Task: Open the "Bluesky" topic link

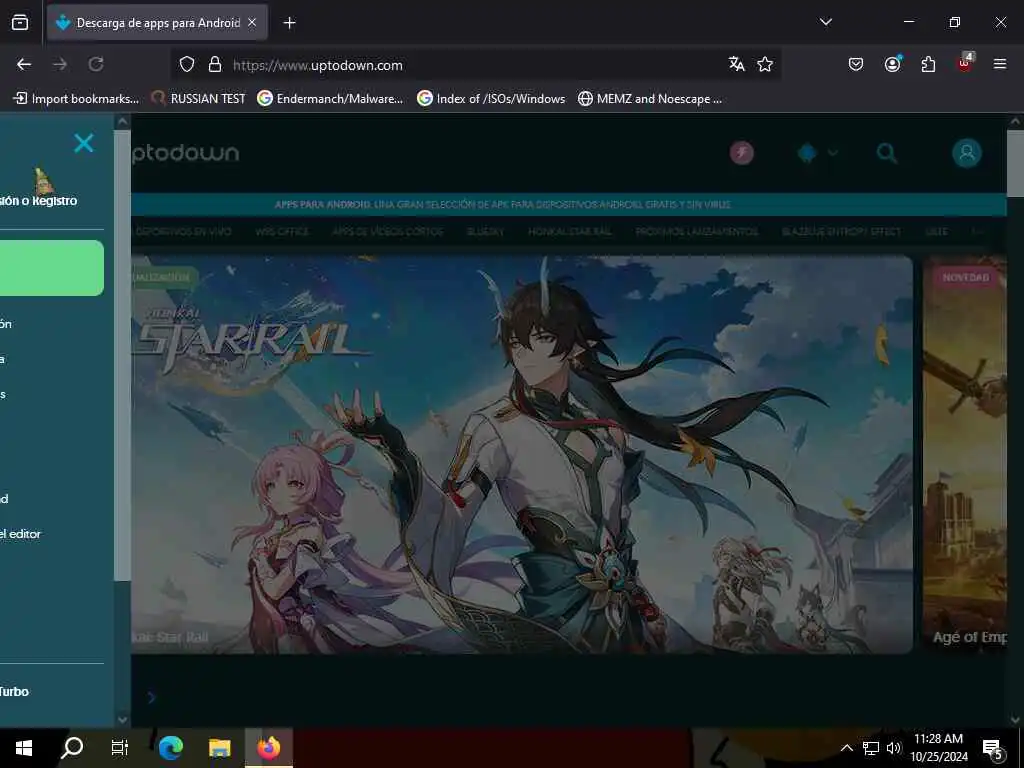Action: 485,232
